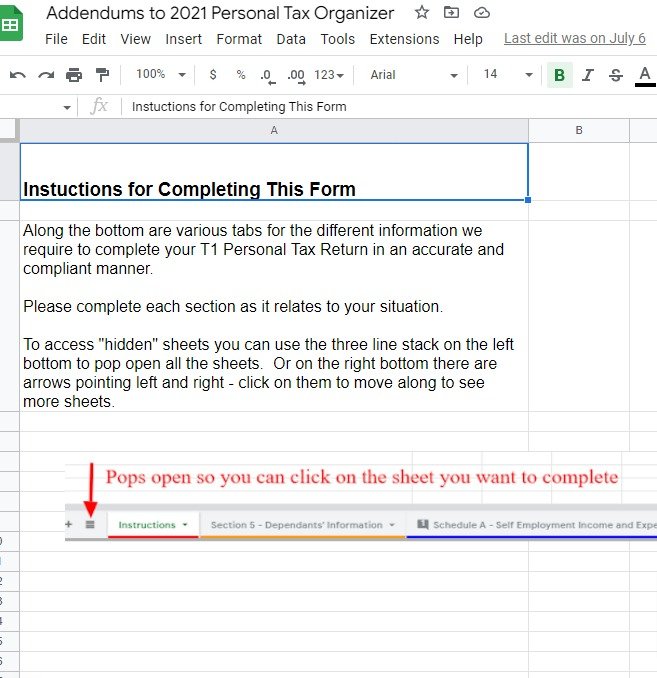Click into the formula bar text
Viewport: 657px width, 678px height.
tap(239, 107)
